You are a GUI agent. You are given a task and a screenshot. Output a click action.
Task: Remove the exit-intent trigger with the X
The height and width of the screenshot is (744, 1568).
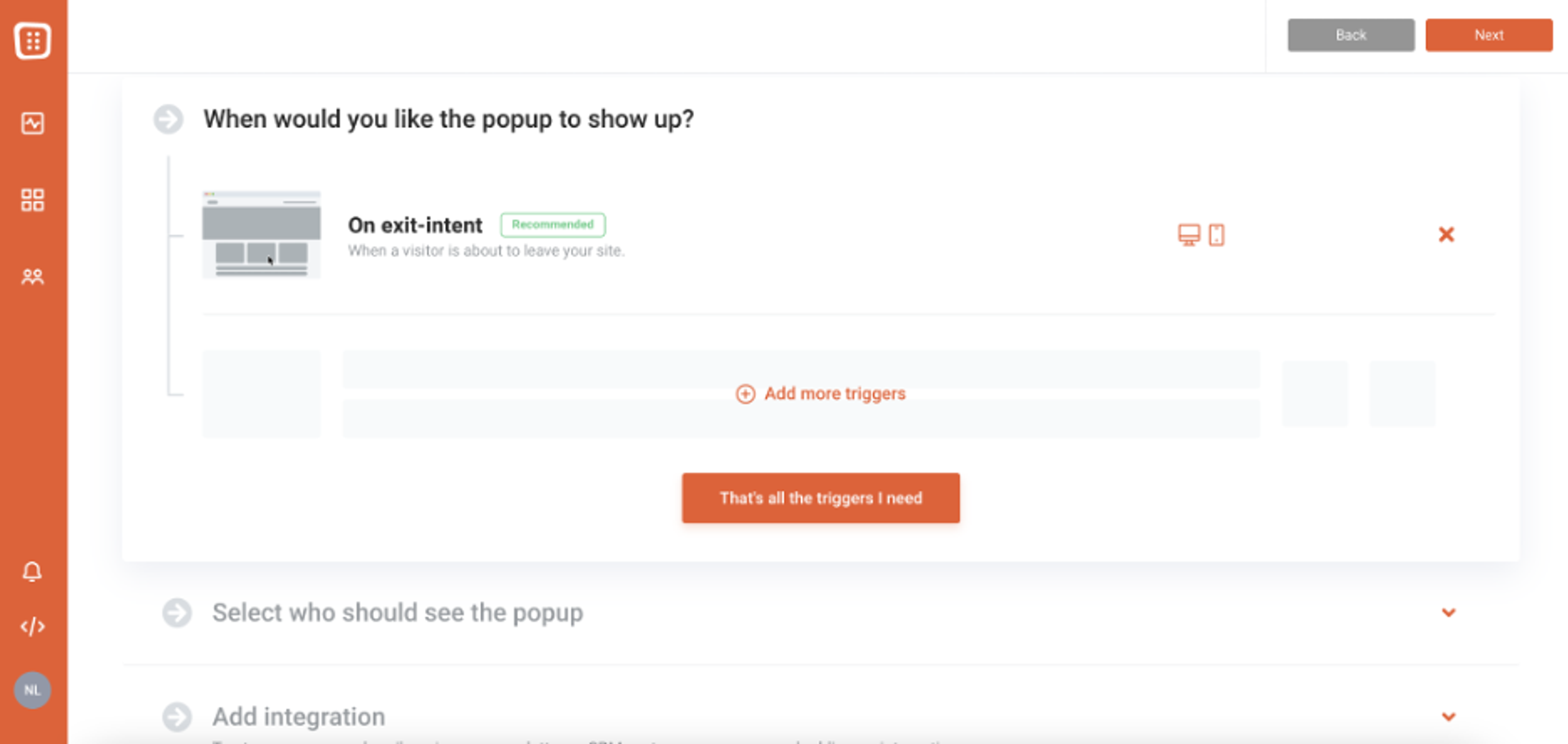tap(1446, 234)
